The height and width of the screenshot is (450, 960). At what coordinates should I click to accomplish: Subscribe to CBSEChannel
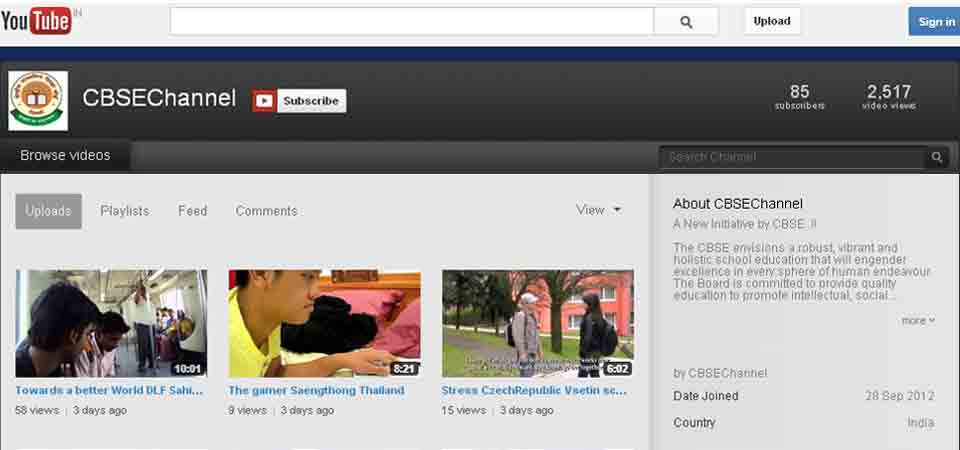[x=311, y=101]
